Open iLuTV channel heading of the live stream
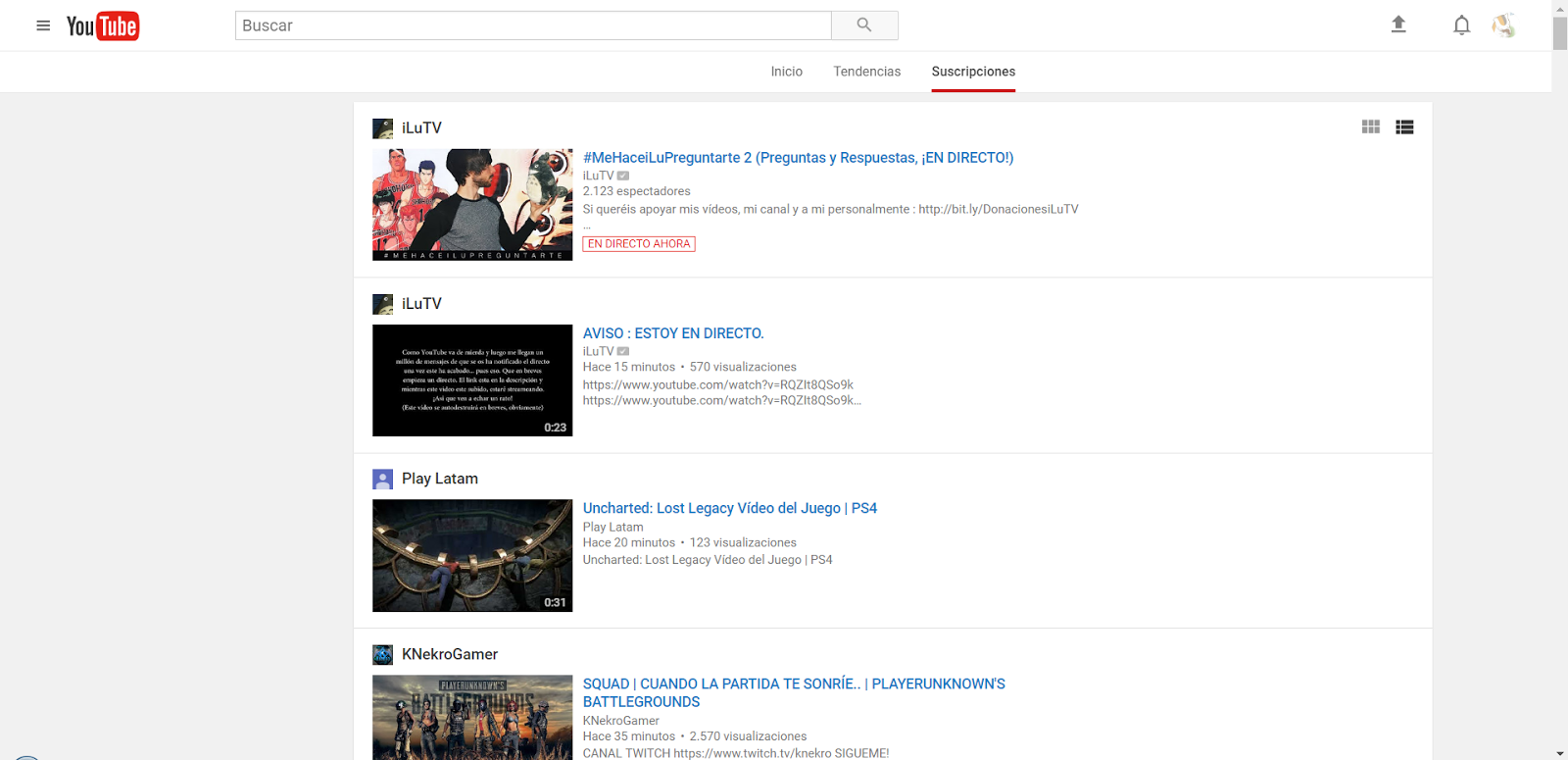 421,128
